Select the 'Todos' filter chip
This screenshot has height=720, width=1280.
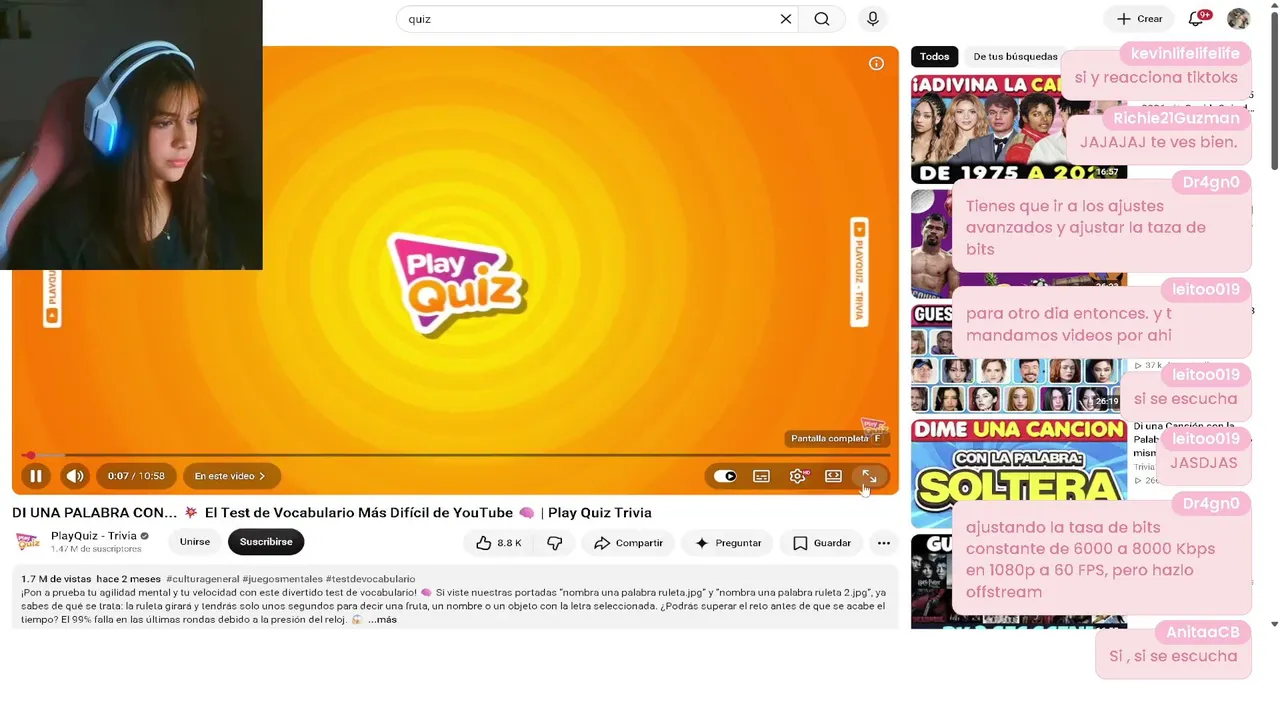[934, 57]
